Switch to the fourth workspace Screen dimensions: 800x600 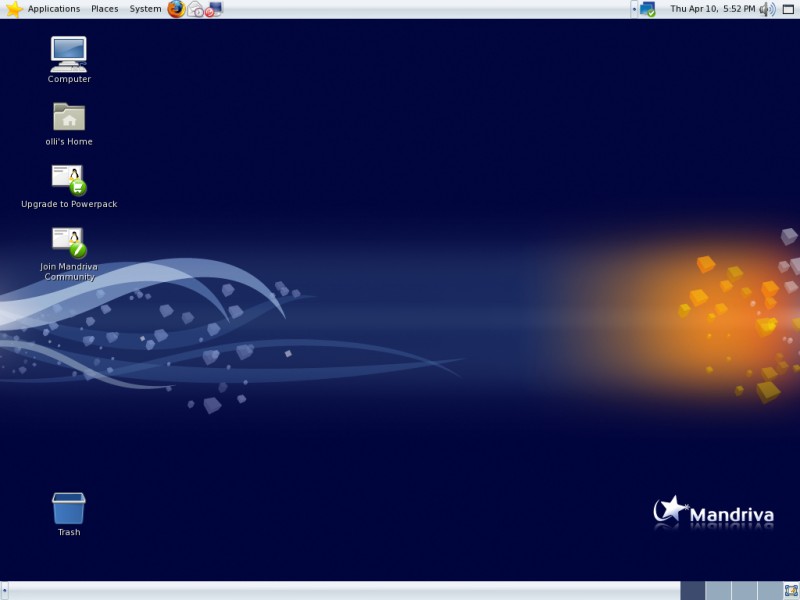pos(770,591)
